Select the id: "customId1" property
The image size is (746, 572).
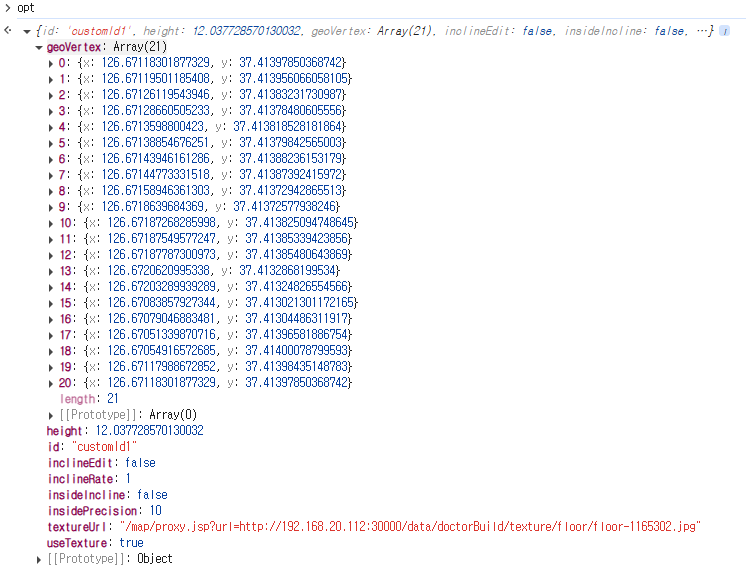click(x=92, y=447)
